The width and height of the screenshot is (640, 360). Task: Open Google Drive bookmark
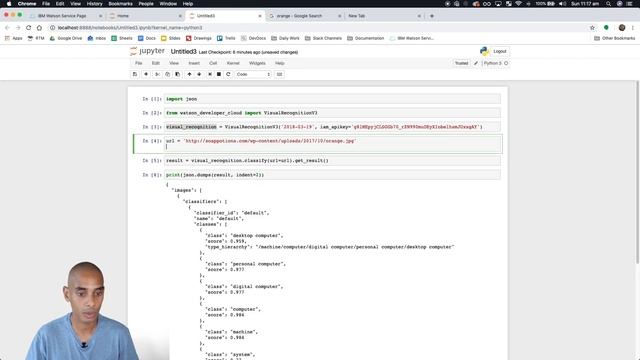click(66, 38)
